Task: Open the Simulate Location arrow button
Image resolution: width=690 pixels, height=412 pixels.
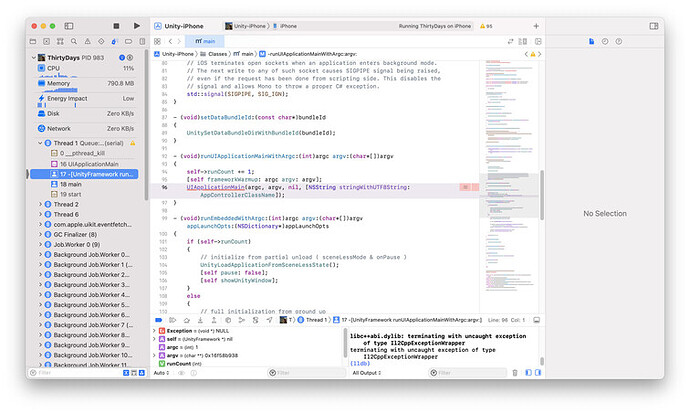Action: click(269, 320)
